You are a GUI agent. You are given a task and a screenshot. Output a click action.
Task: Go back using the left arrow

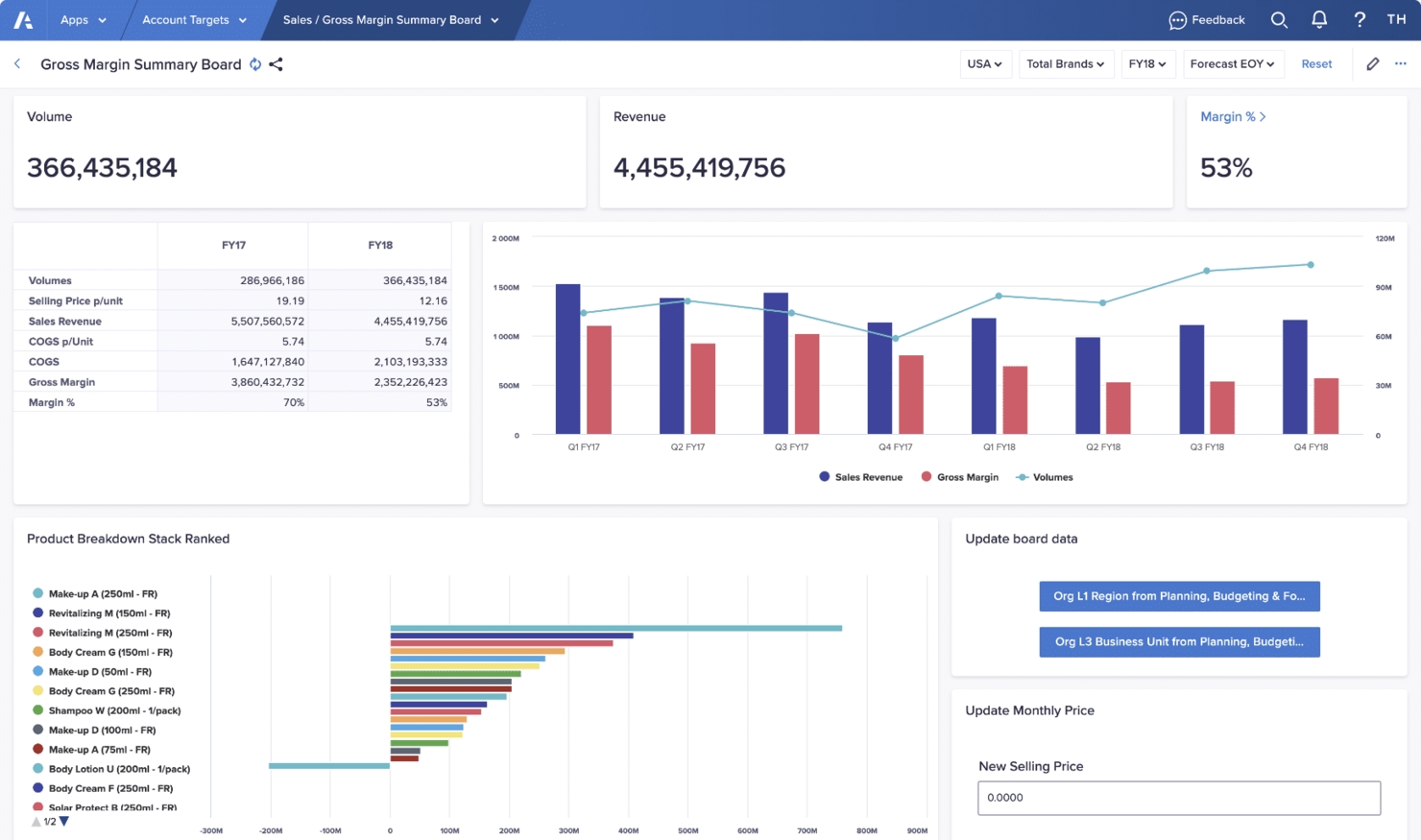pos(17,64)
